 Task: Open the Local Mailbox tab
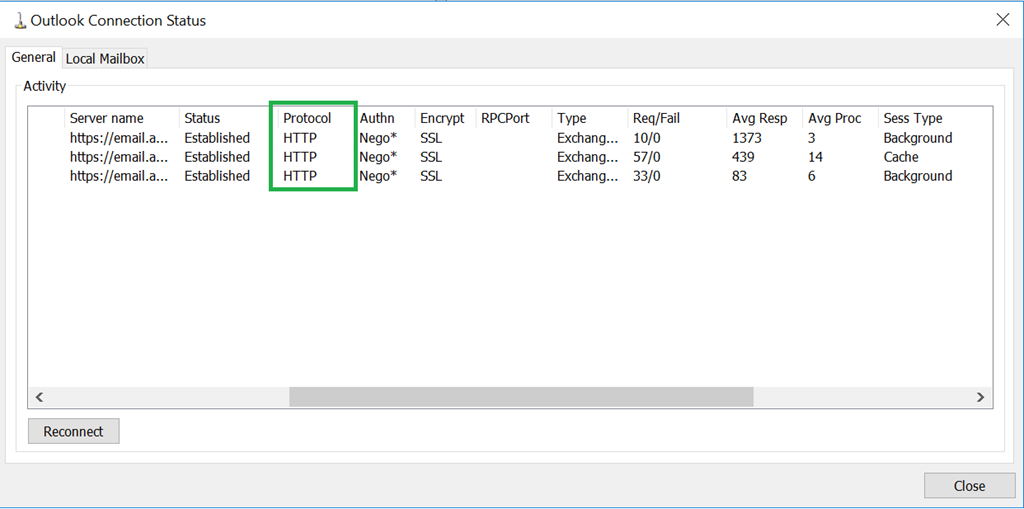(x=104, y=58)
